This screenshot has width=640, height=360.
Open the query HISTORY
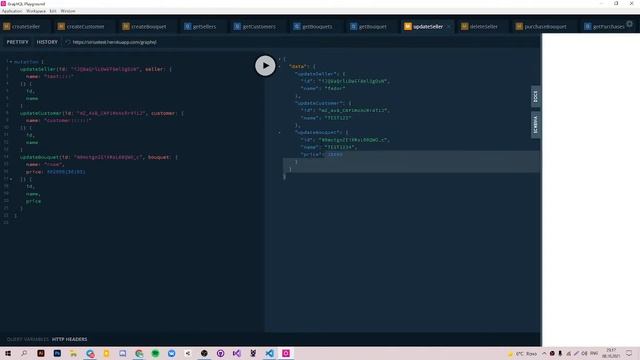point(47,42)
